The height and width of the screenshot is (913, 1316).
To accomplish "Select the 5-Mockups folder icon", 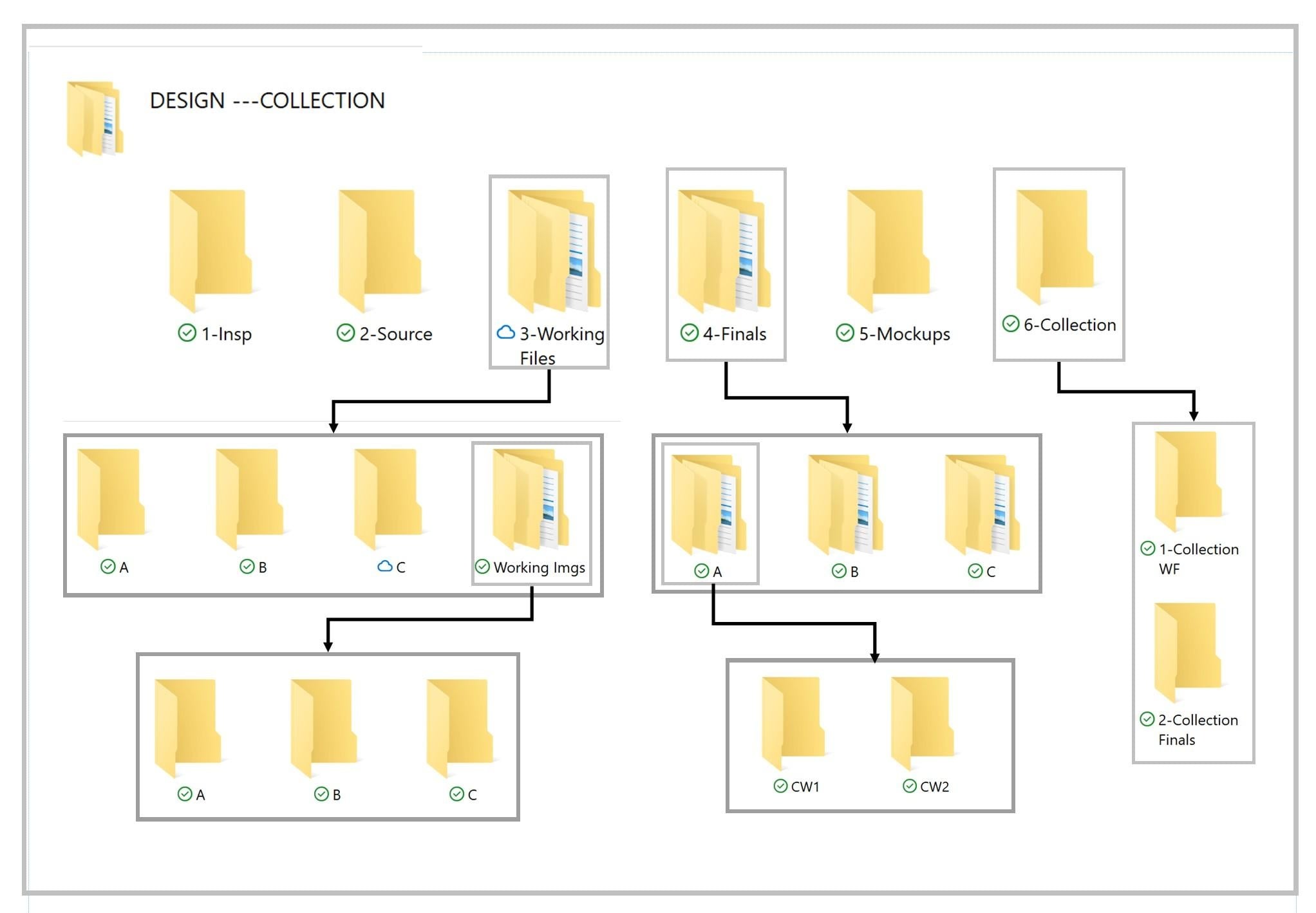I will coord(888,250).
